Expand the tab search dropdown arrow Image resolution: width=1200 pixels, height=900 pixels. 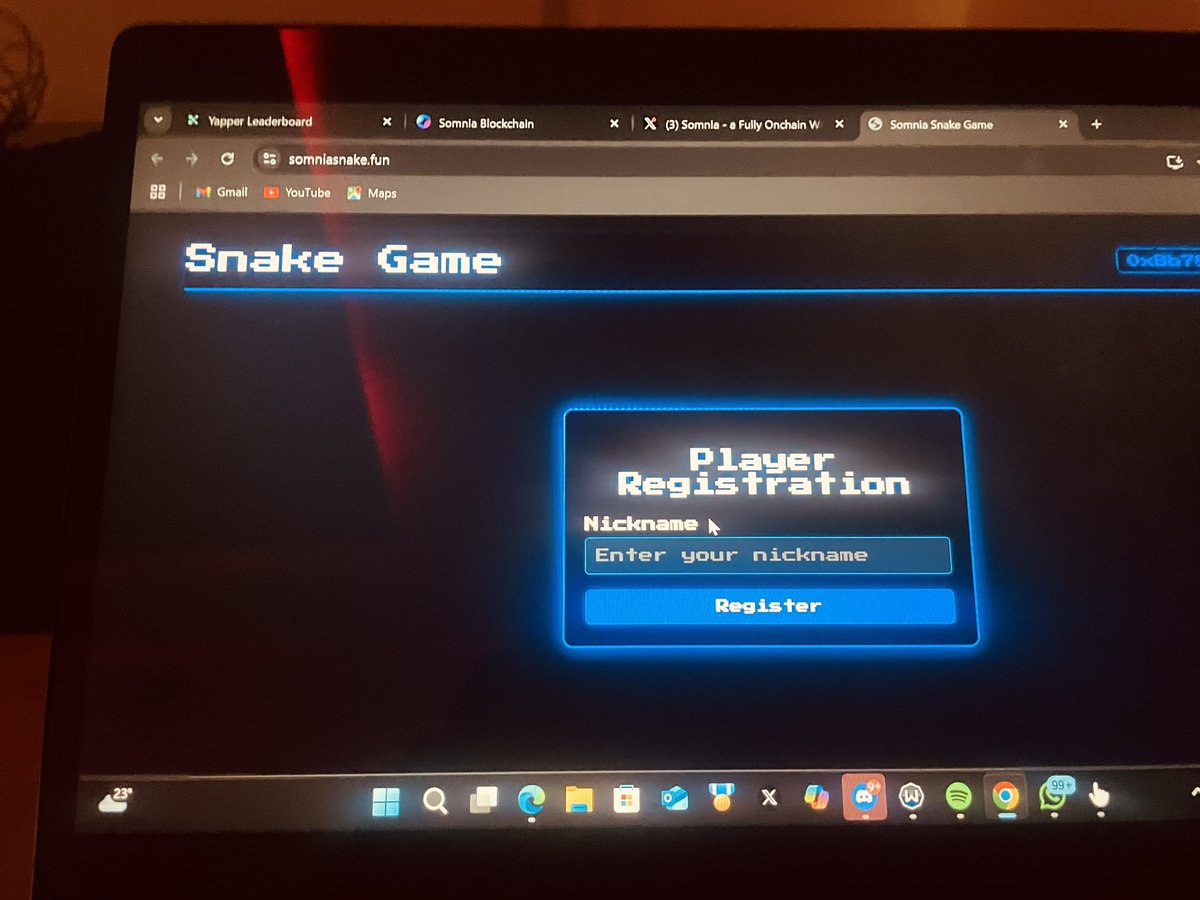157,121
